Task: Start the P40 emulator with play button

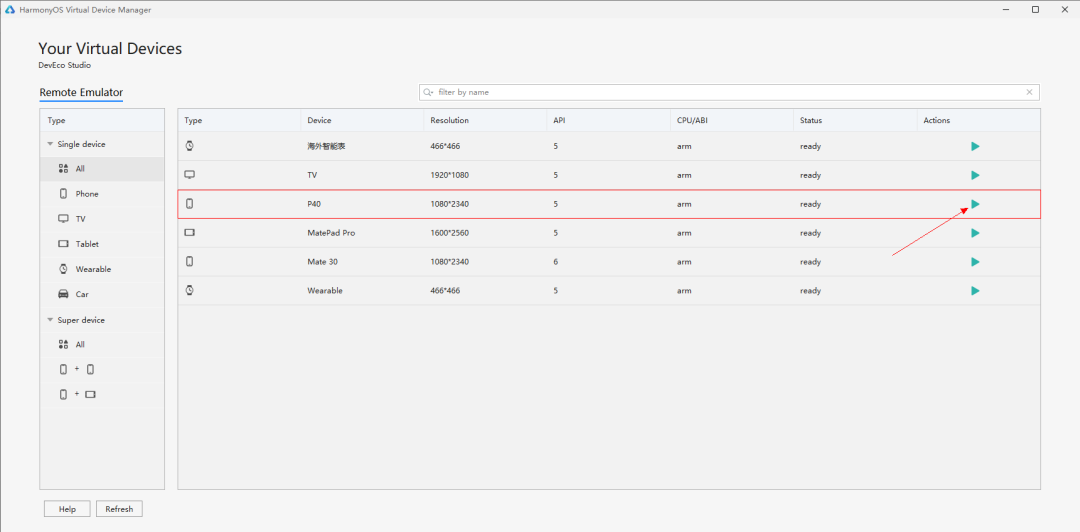Action: point(975,204)
